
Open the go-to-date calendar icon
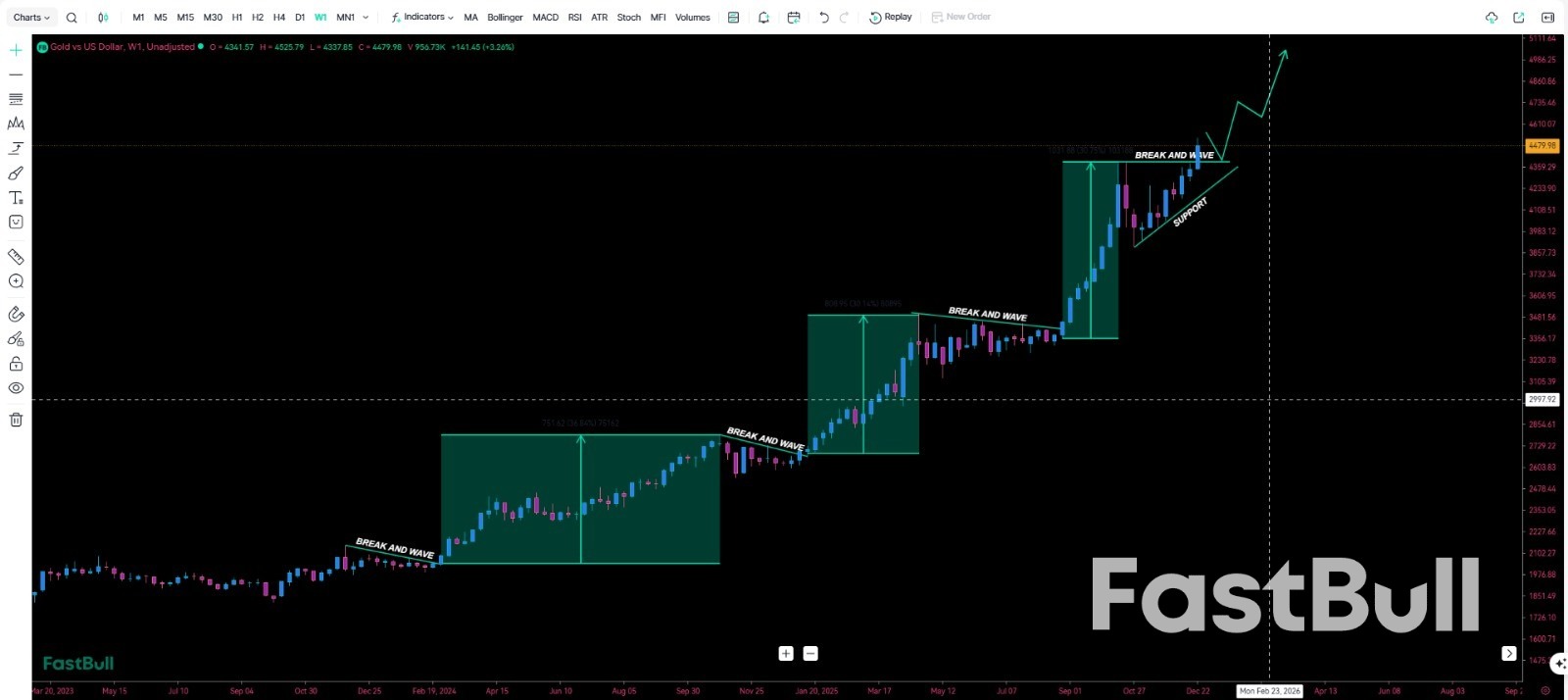tap(794, 17)
